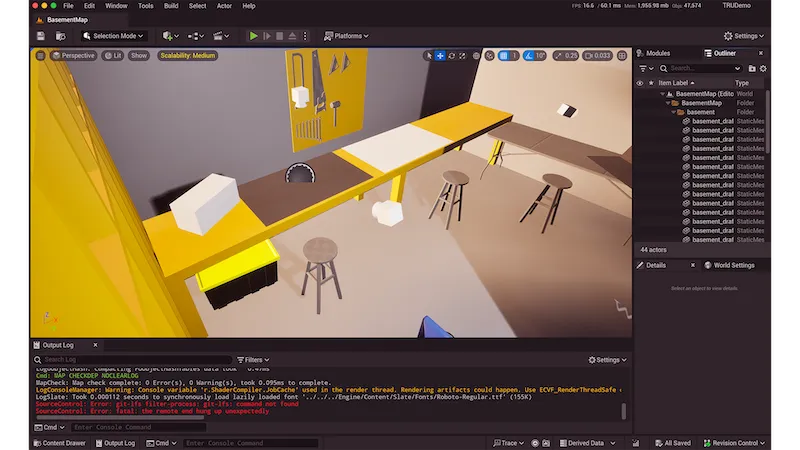
Task: Switch to the Outliner tab
Action: coord(720,53)
